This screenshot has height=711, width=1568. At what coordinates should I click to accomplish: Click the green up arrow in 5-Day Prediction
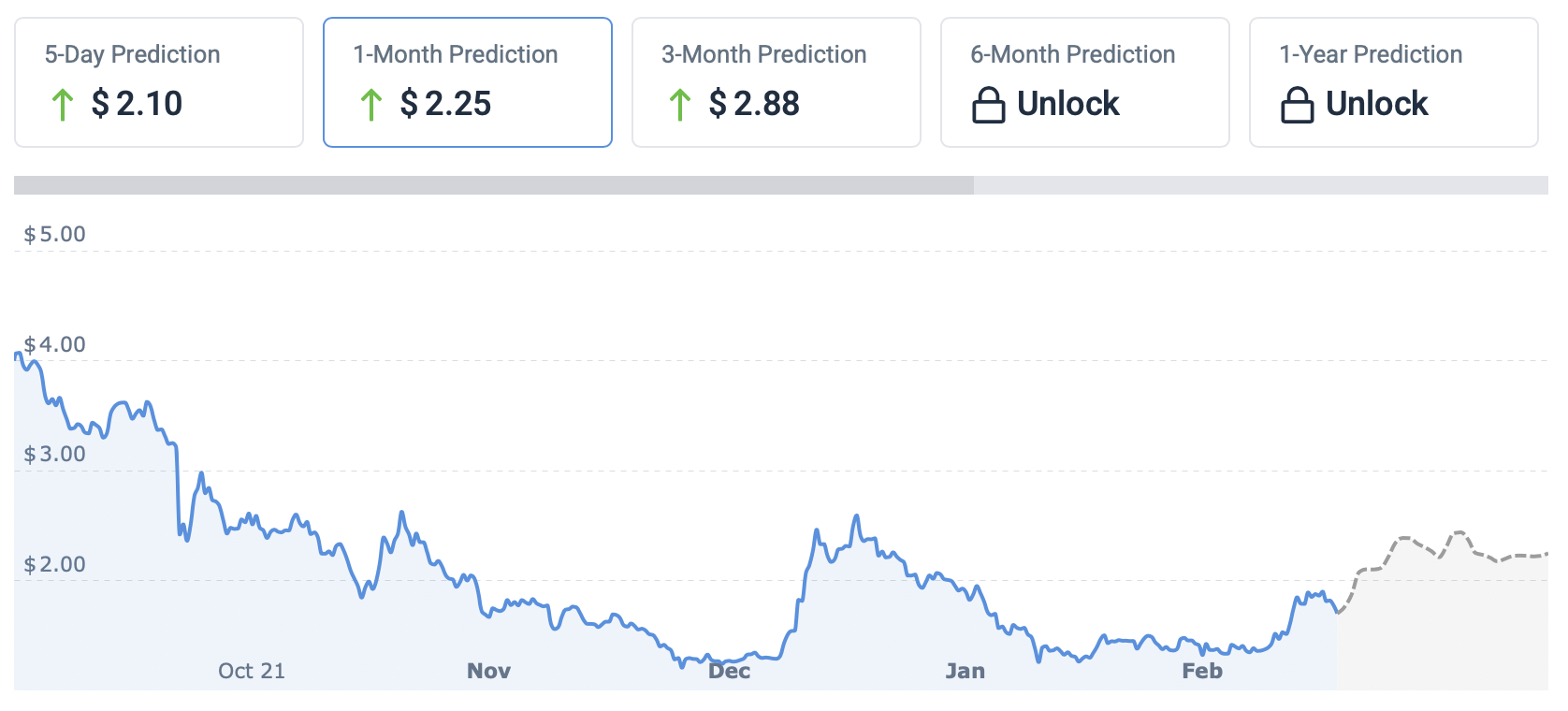pos(63,105)
